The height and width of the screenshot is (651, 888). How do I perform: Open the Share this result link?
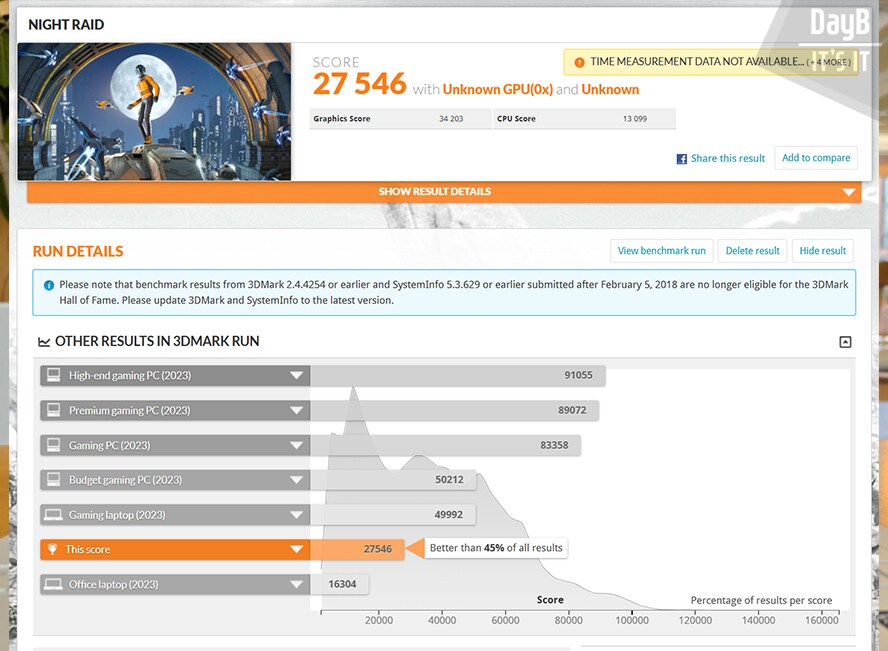pos(727,159)
